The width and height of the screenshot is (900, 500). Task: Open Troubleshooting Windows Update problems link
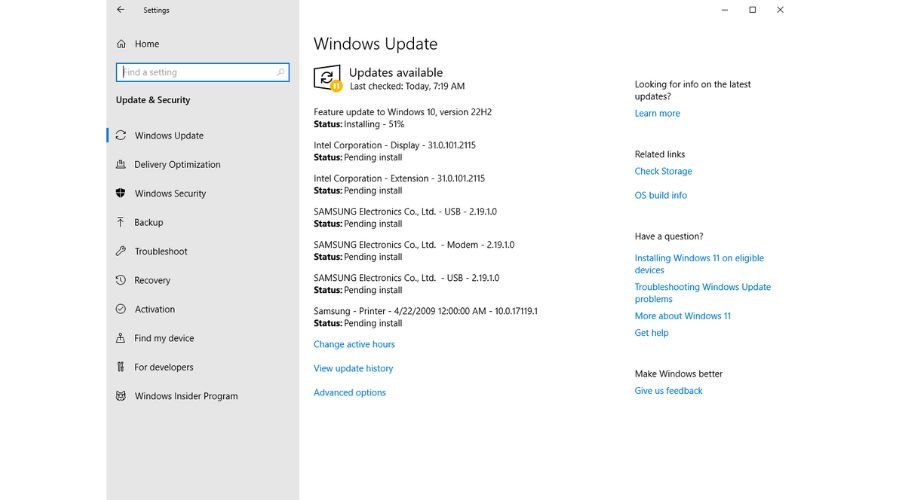coord(703,293)
